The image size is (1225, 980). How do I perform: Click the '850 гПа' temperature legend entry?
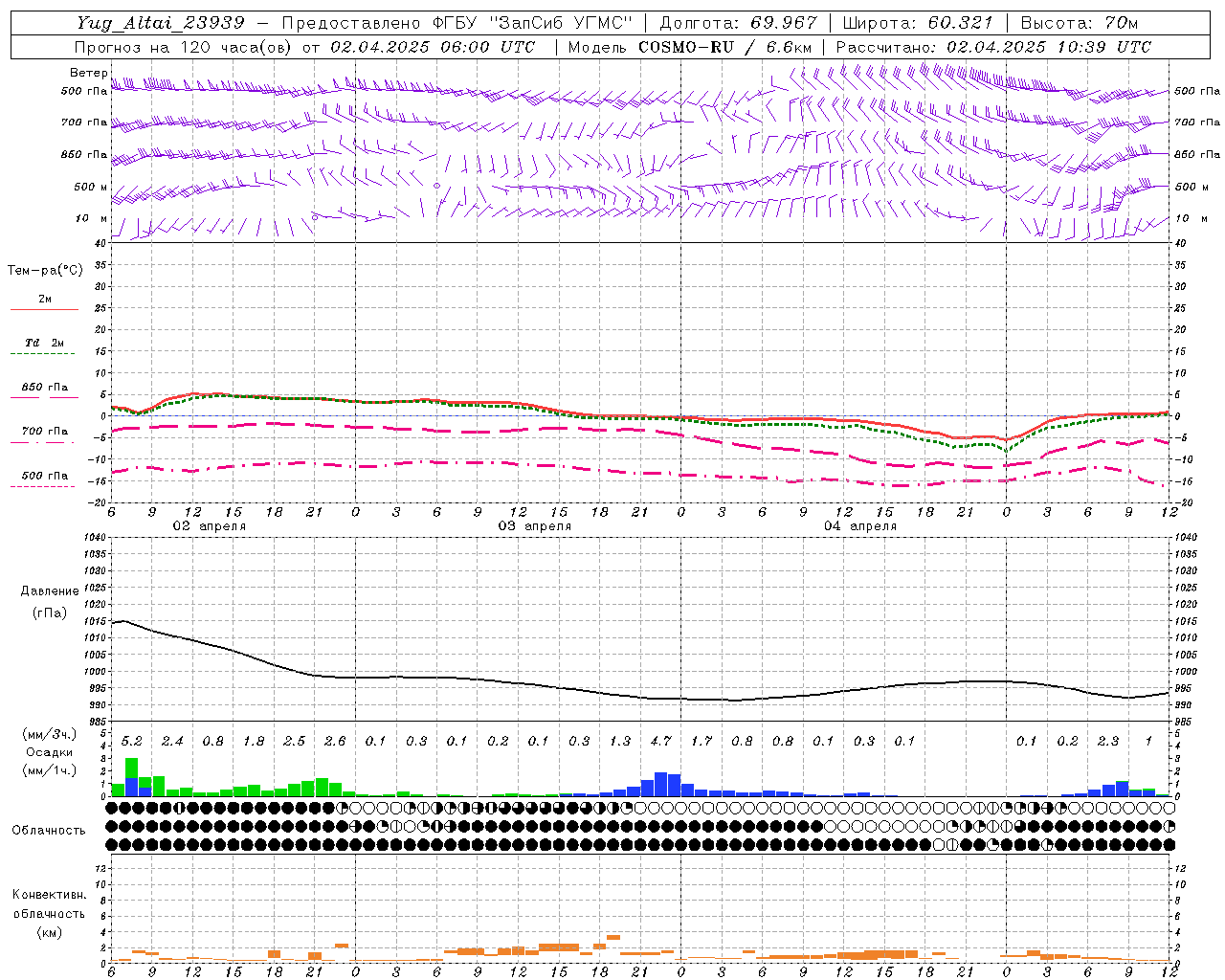pos(45,388)
